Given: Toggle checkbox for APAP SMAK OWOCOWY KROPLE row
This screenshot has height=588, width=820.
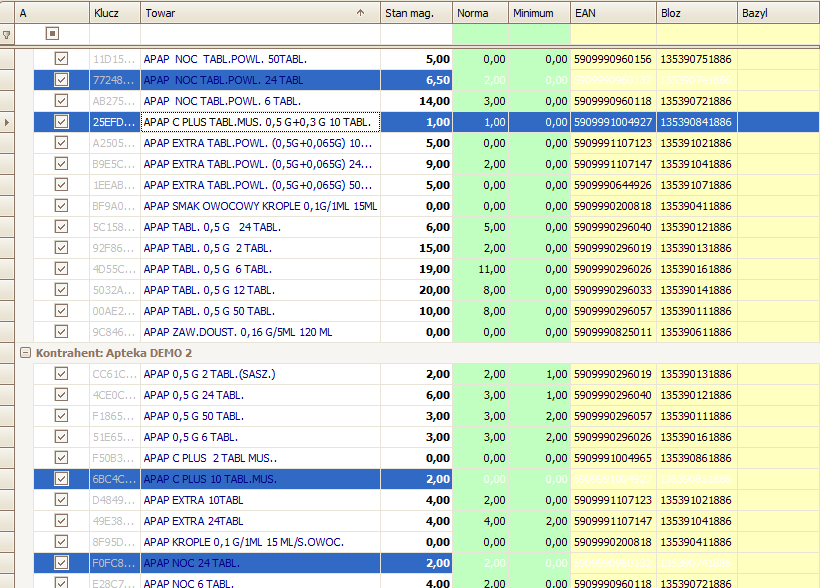Looking at the screenshot, I should coord(61,206).
